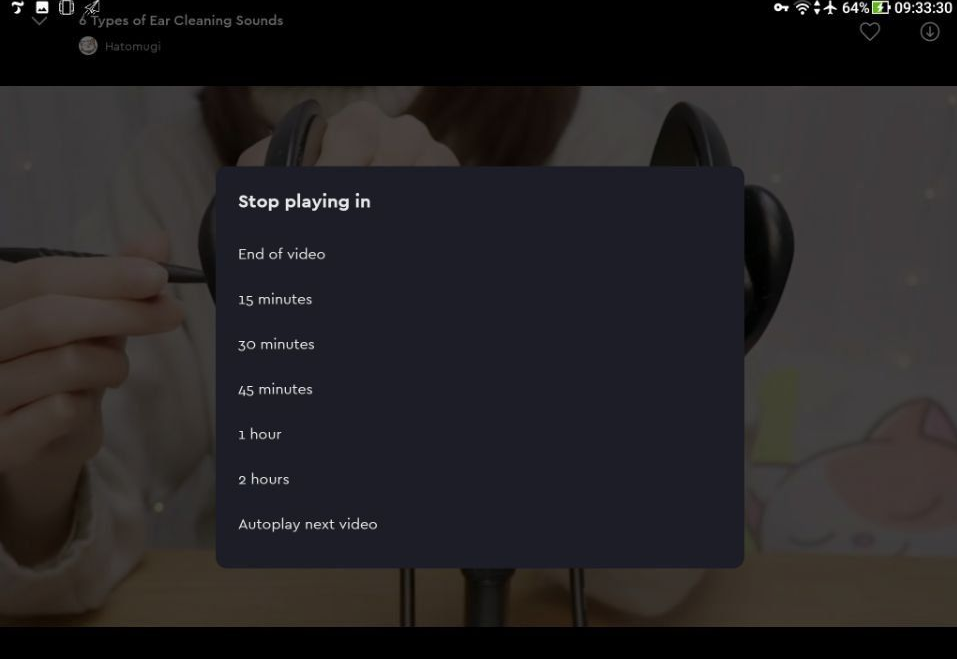Tap the VPN key status icon

point(781,8)
